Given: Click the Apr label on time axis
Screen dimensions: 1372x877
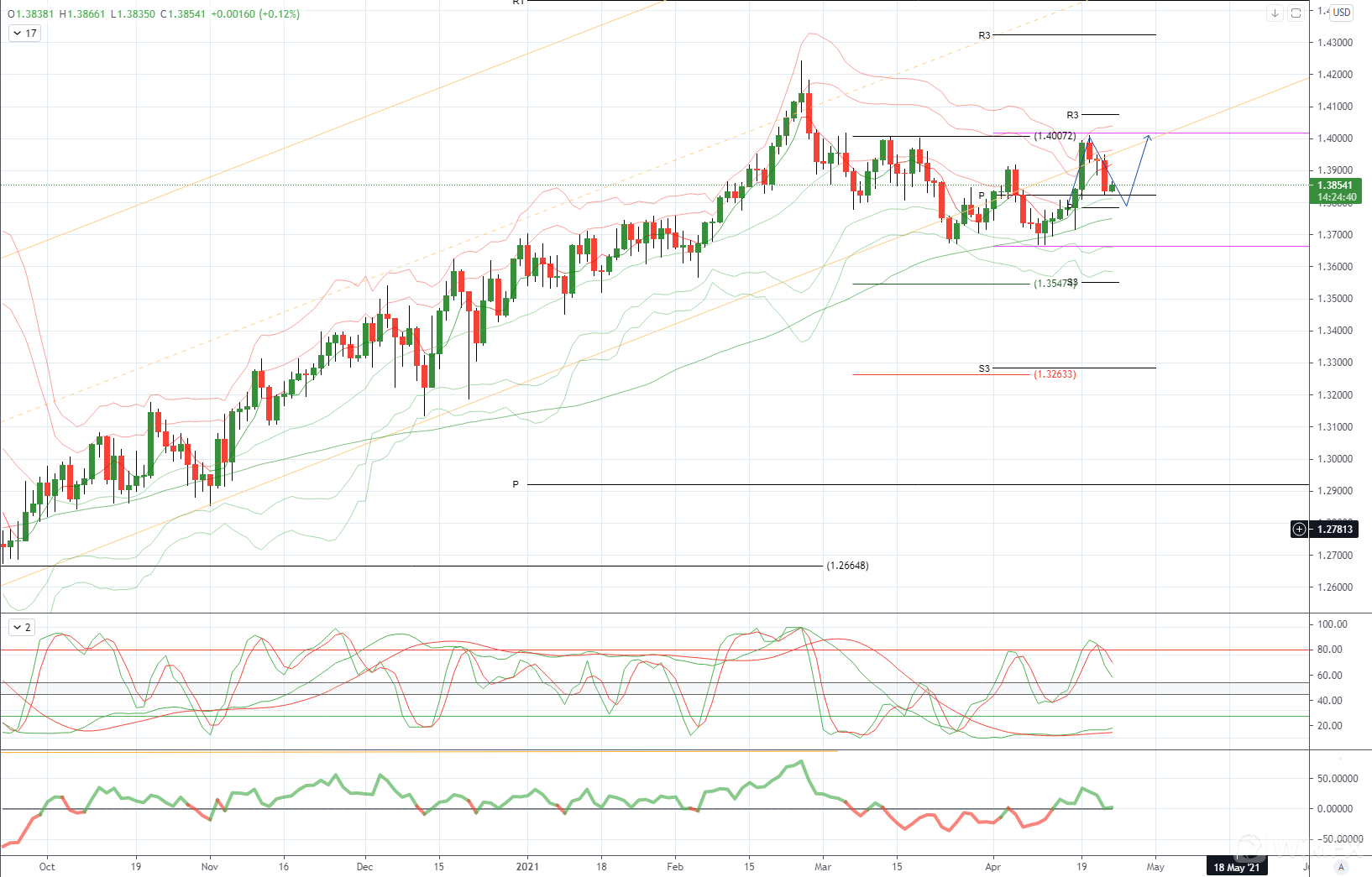Looking at the screenshot, I should 993,867.
